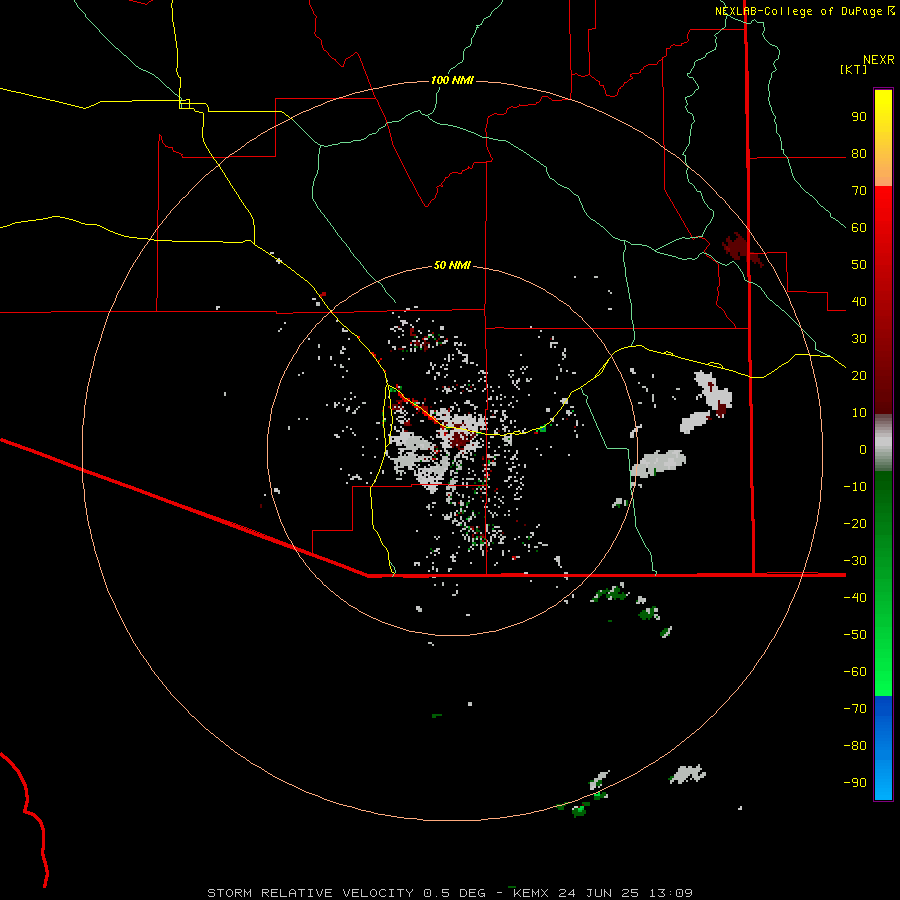This screenshot has height=900, width=900.
Task: Select the 20 value on the velocity scale
Action: (x=859, y=376)
